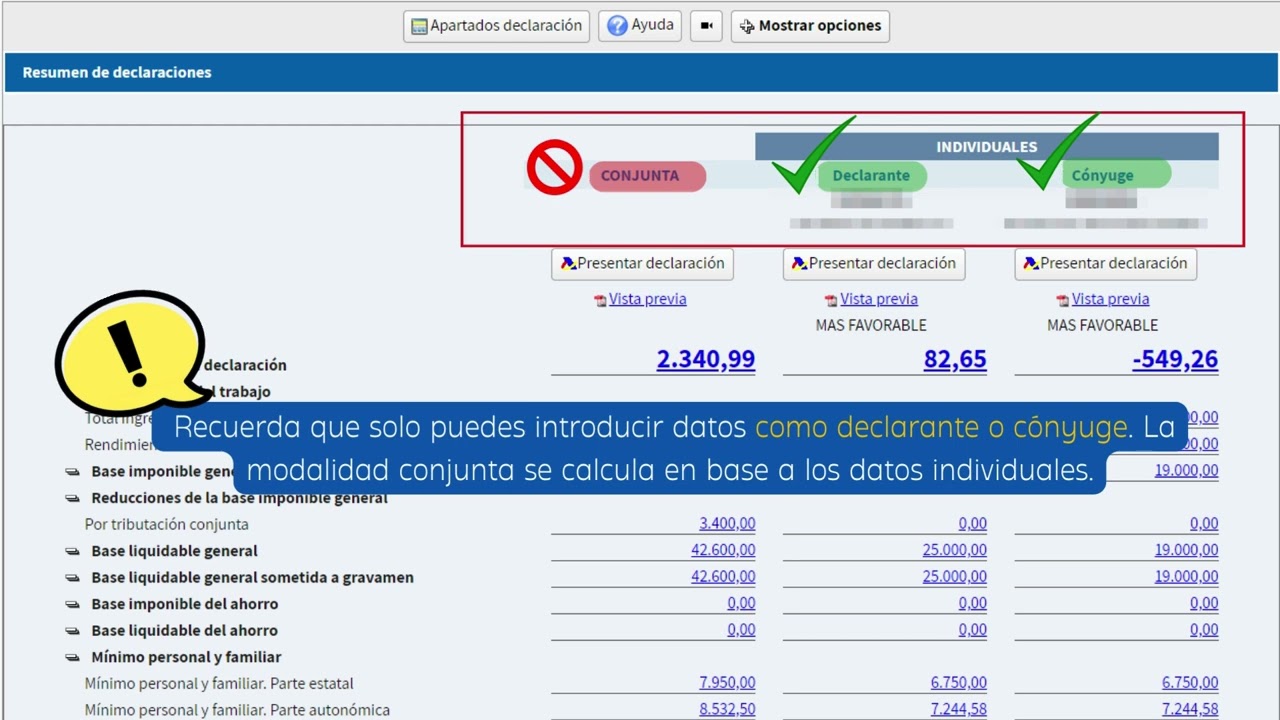Open Vista previa PDF for Conjunta

647,299
